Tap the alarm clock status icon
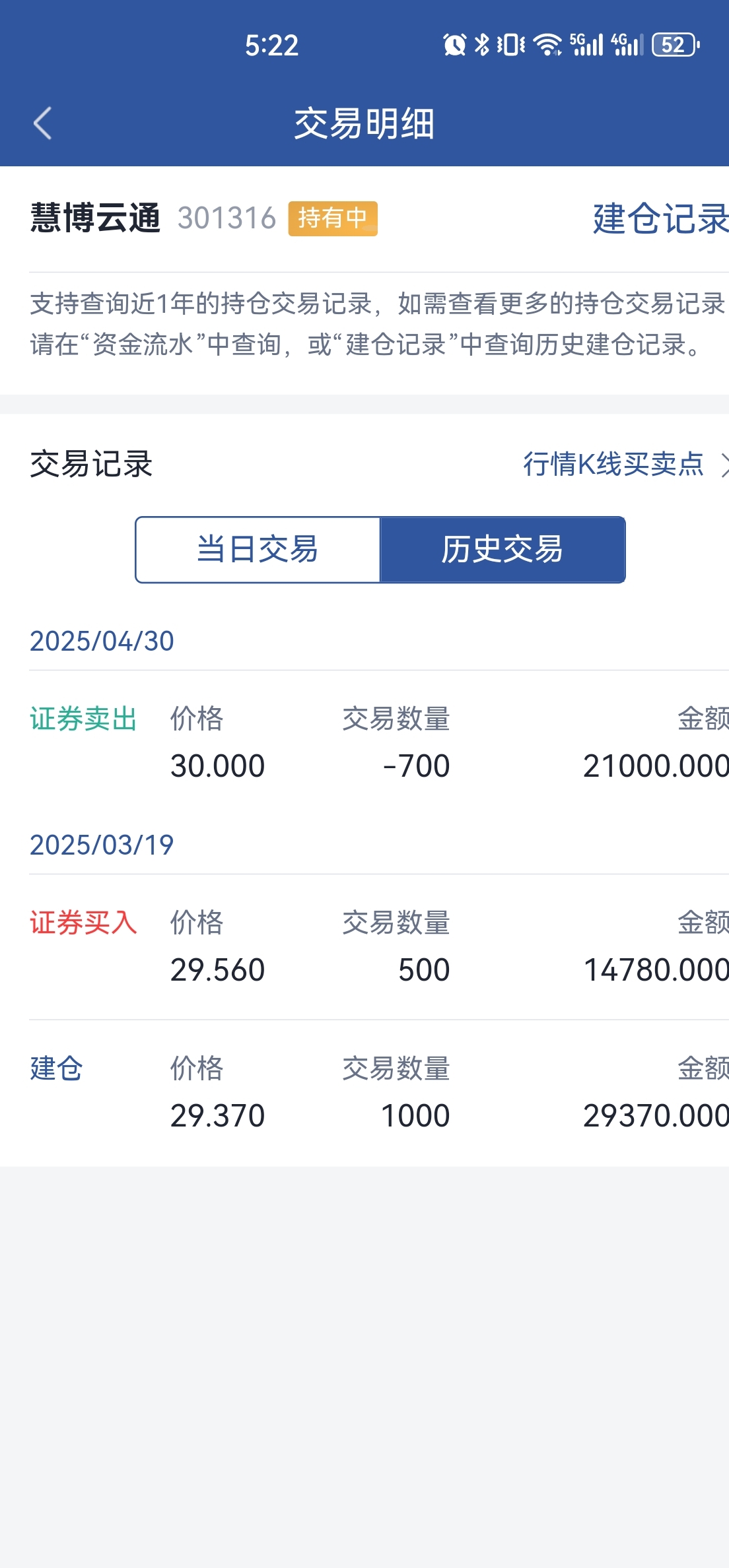Screen dimensions: 729x1568 pyautogui.click(x=454, y=45)
